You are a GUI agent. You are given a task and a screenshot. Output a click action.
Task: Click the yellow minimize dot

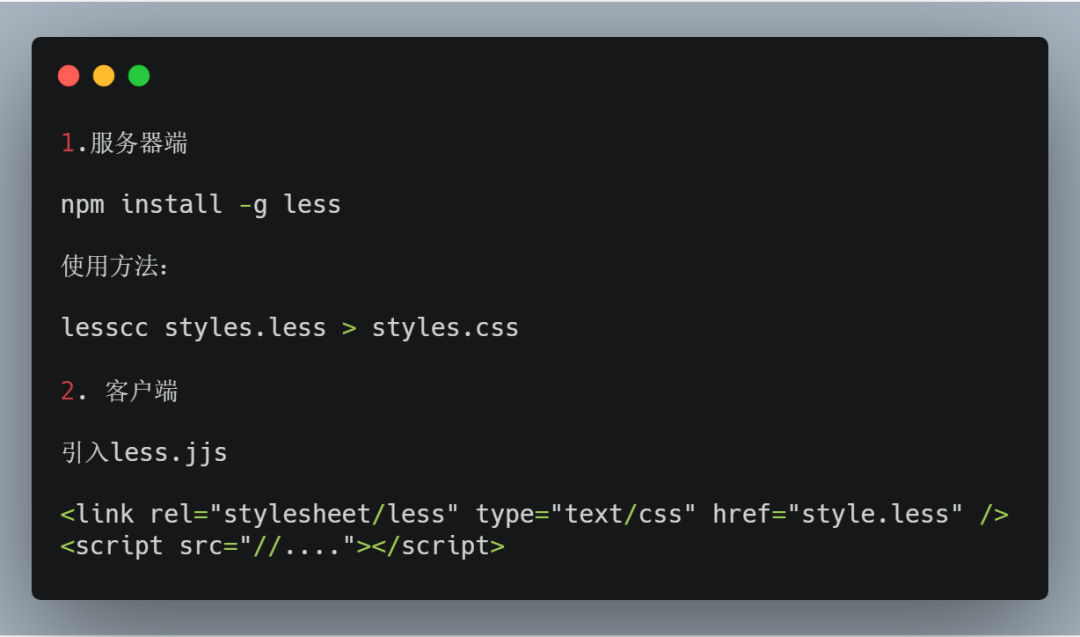coord(104,76)
